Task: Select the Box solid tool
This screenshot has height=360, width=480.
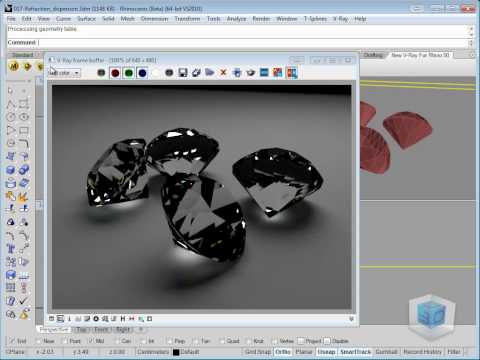Action: pyautogui.click(x=11, y=170)
